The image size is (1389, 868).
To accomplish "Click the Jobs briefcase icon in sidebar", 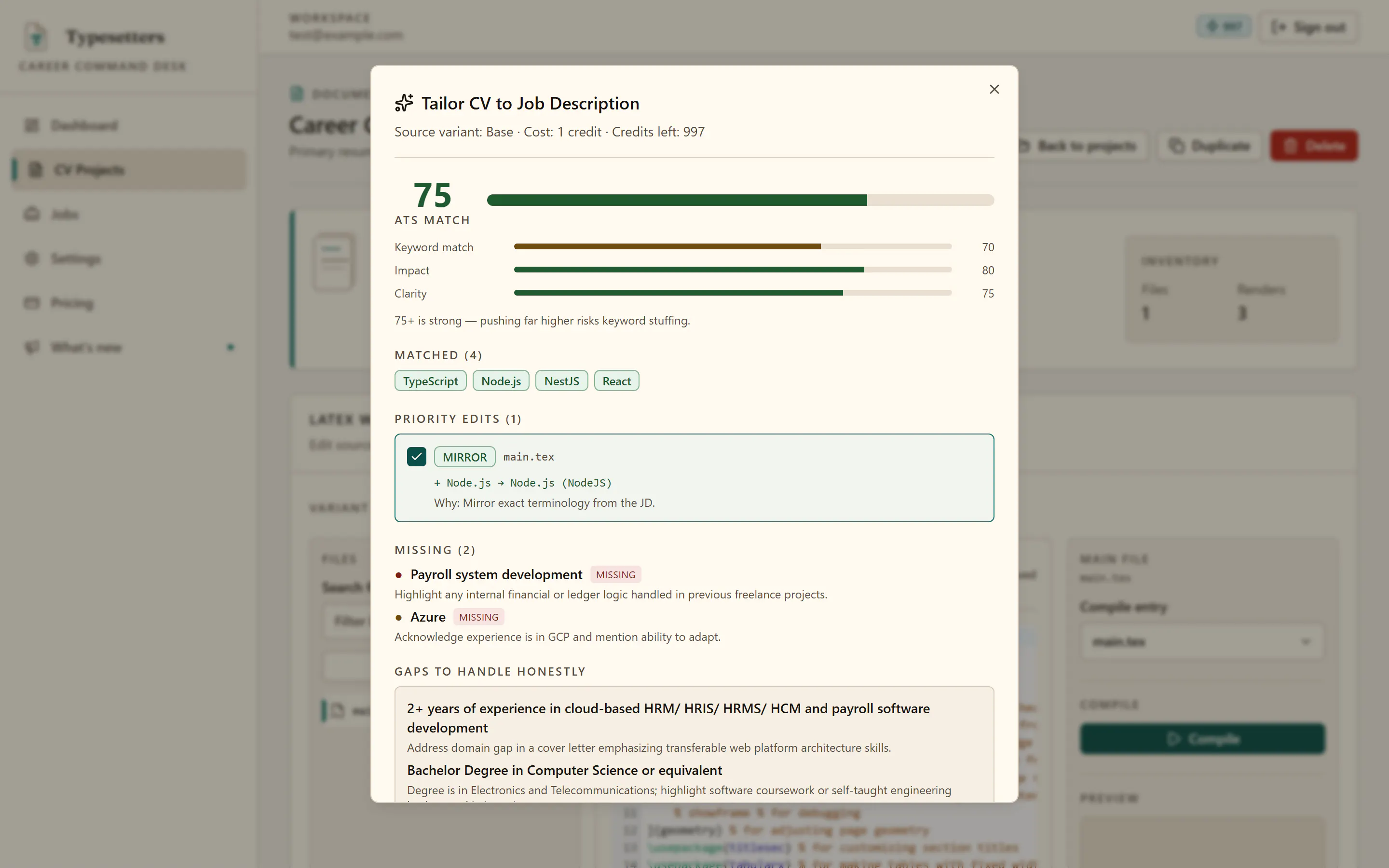I will pos(32,214).
